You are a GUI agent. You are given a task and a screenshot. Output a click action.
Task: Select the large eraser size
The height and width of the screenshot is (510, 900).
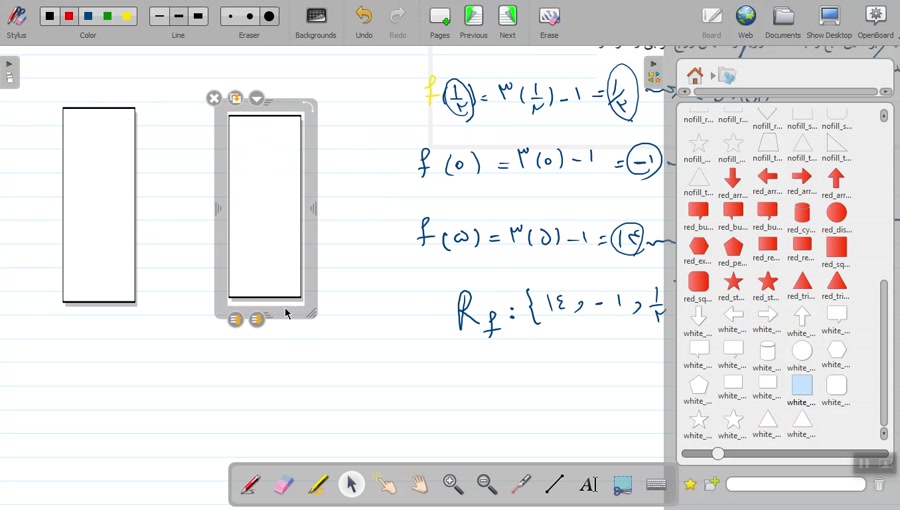(x=269, y=16)
